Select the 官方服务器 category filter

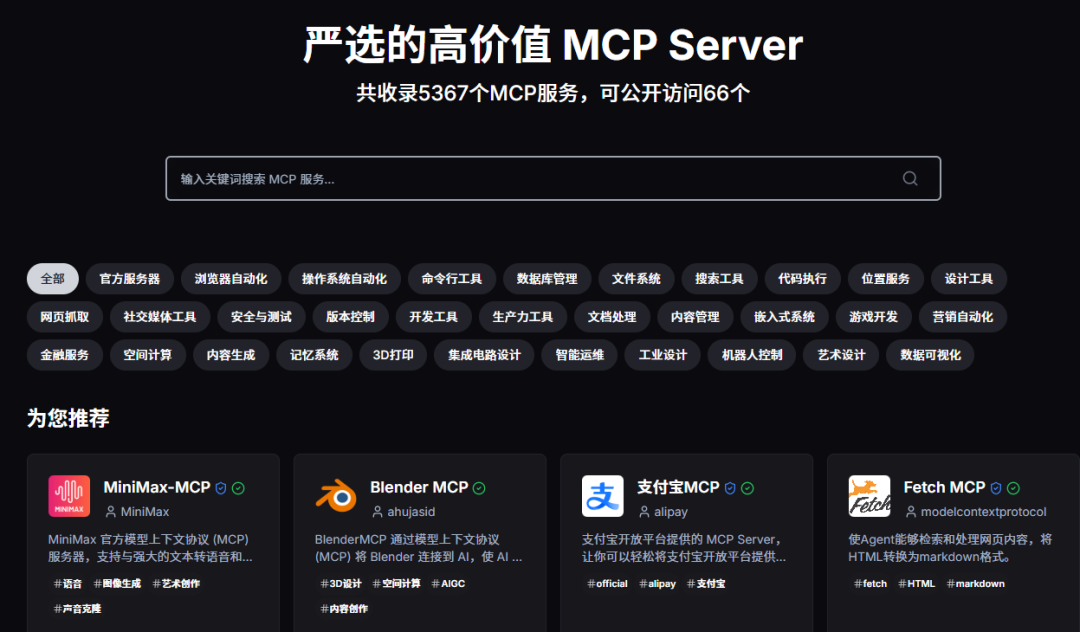click(x=129, y=279)
